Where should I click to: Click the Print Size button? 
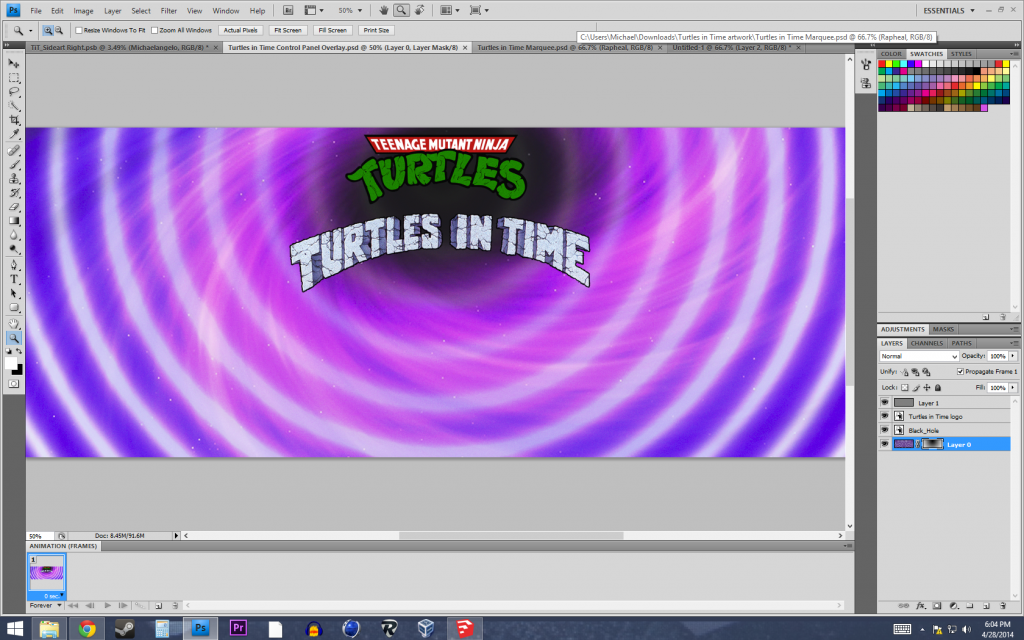tap(376, 30)
